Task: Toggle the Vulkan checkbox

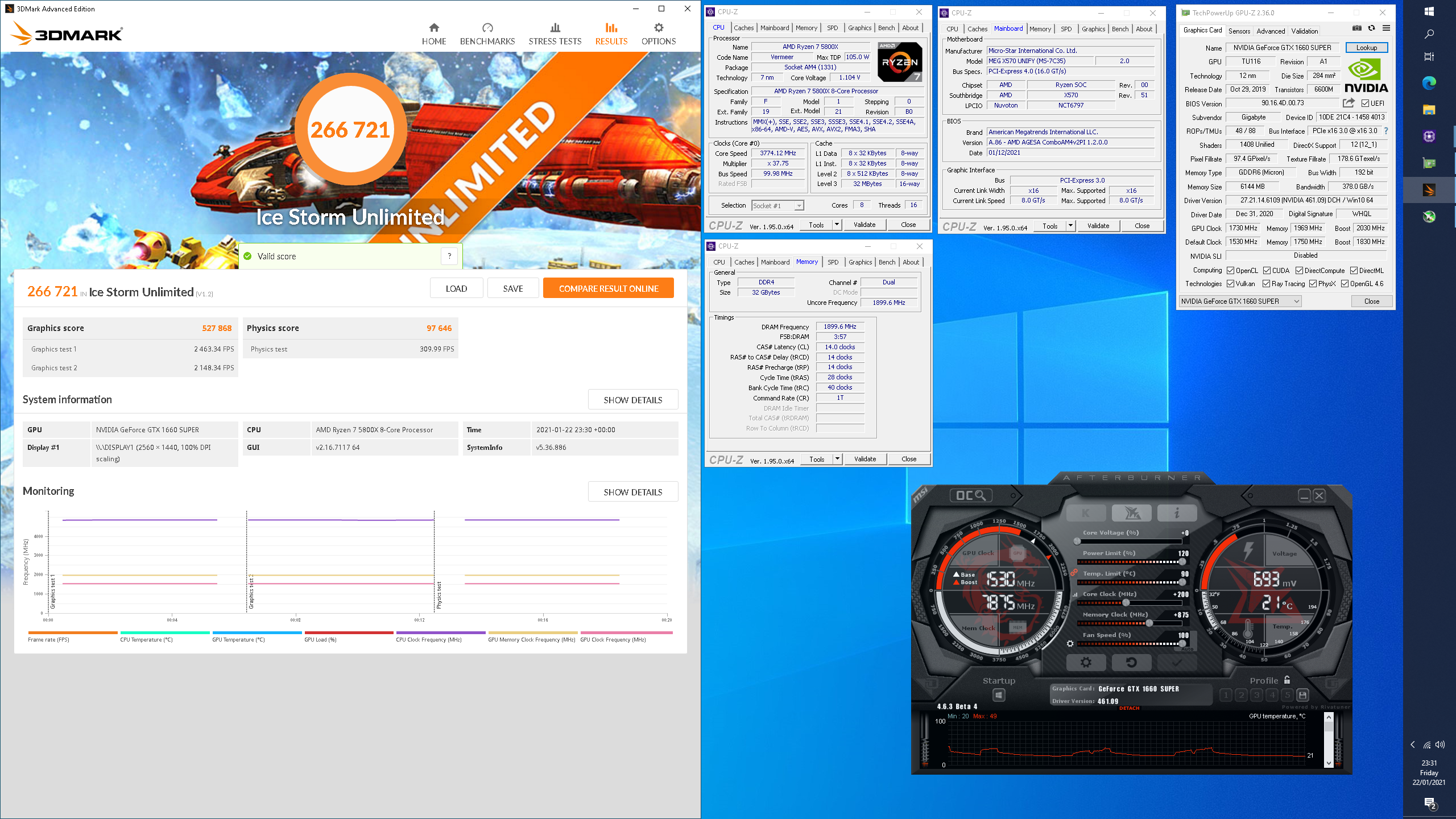Action: (x=1230, y=284)
